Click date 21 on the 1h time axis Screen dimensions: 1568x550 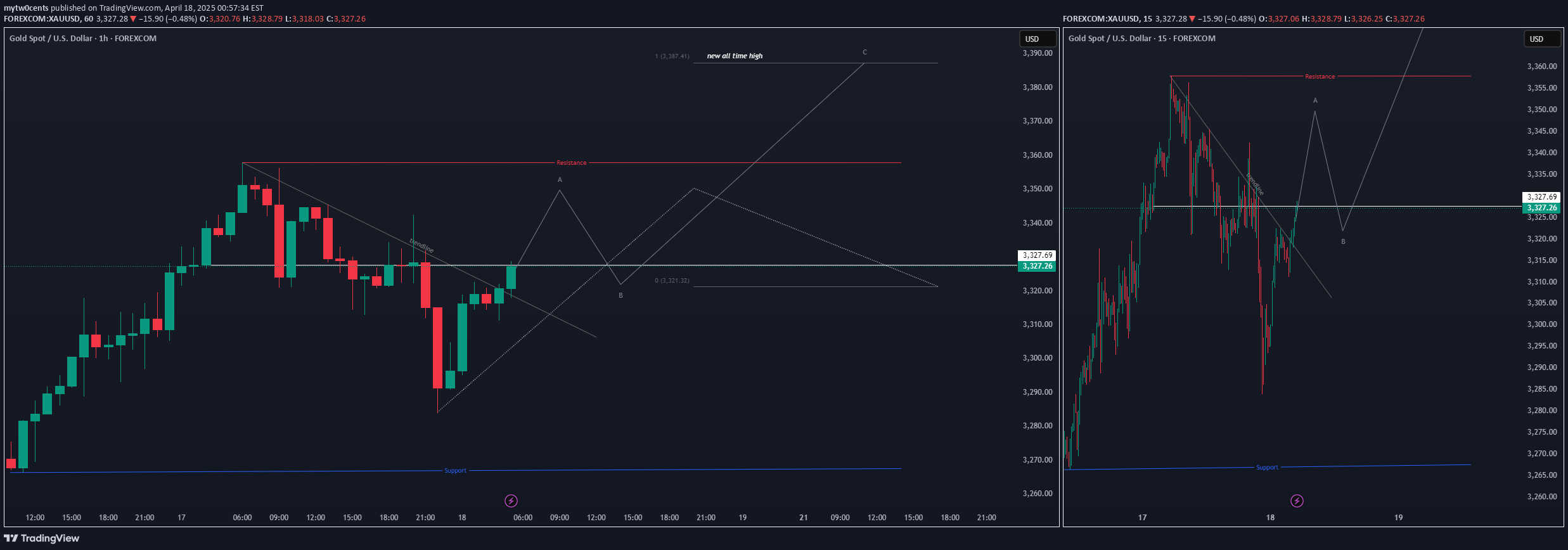coord(803,518)
